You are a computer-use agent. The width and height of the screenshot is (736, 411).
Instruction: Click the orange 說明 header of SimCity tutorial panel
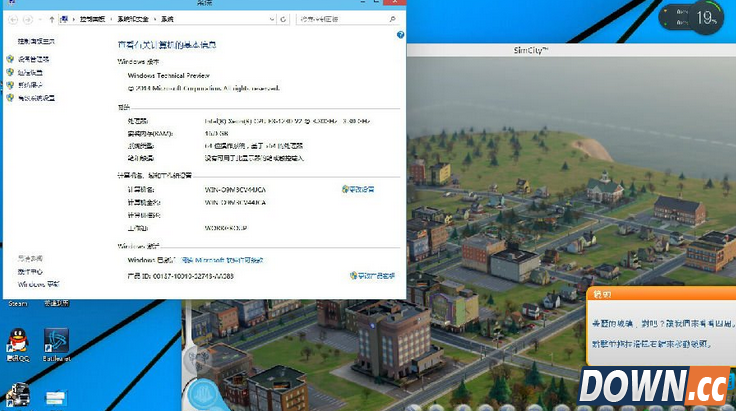661,294
